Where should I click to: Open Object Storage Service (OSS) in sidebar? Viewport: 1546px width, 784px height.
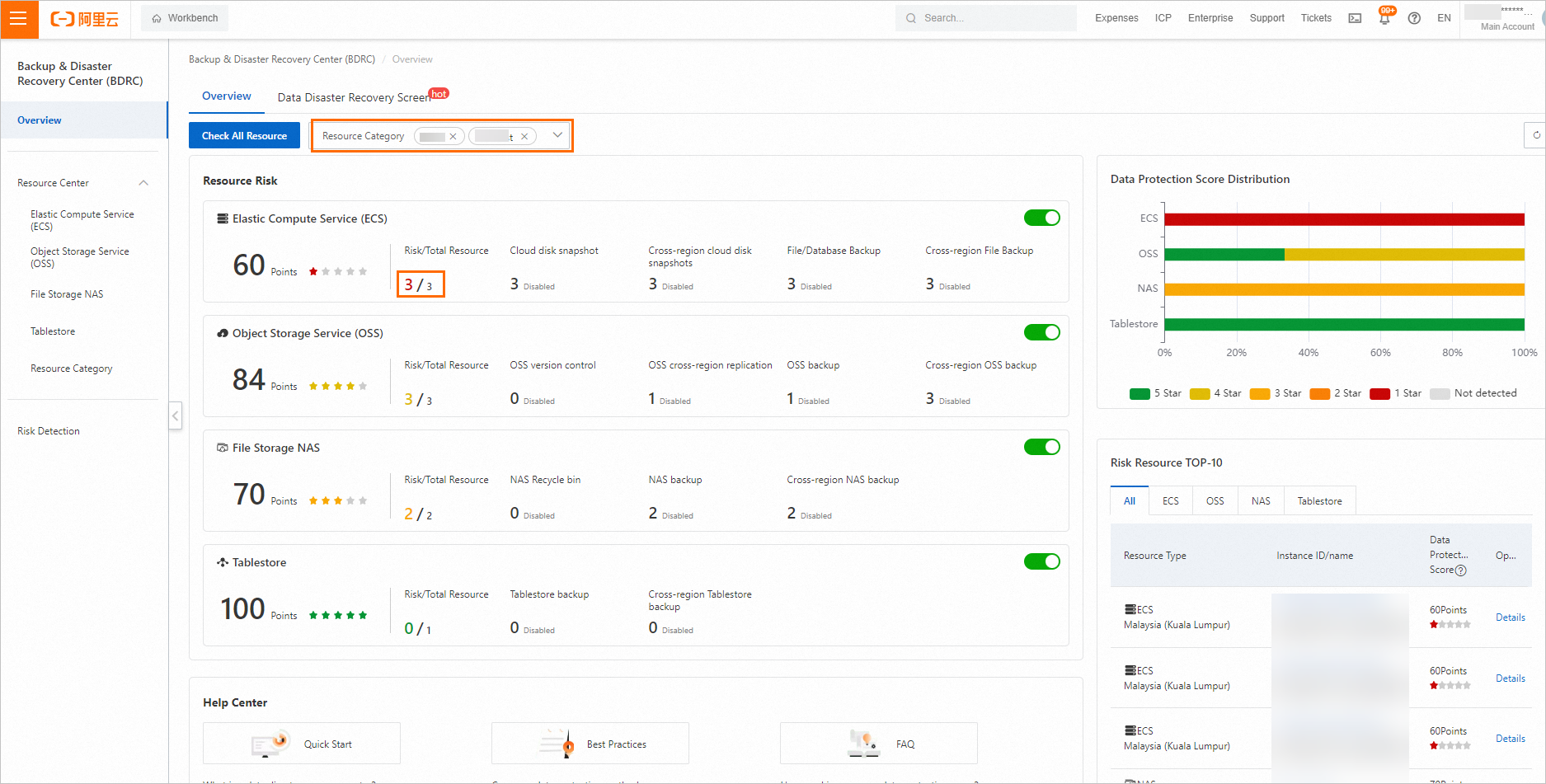80,257
